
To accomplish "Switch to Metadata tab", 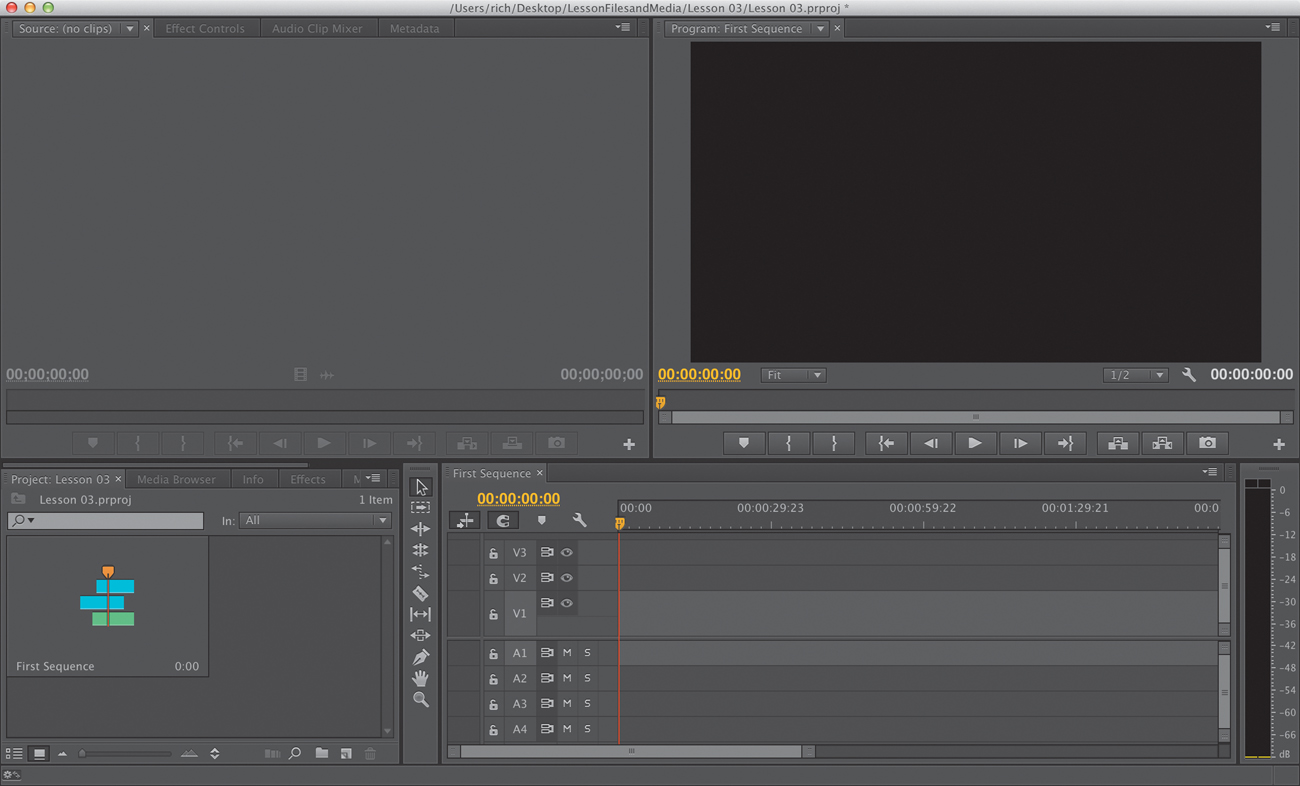I will 414,29.
